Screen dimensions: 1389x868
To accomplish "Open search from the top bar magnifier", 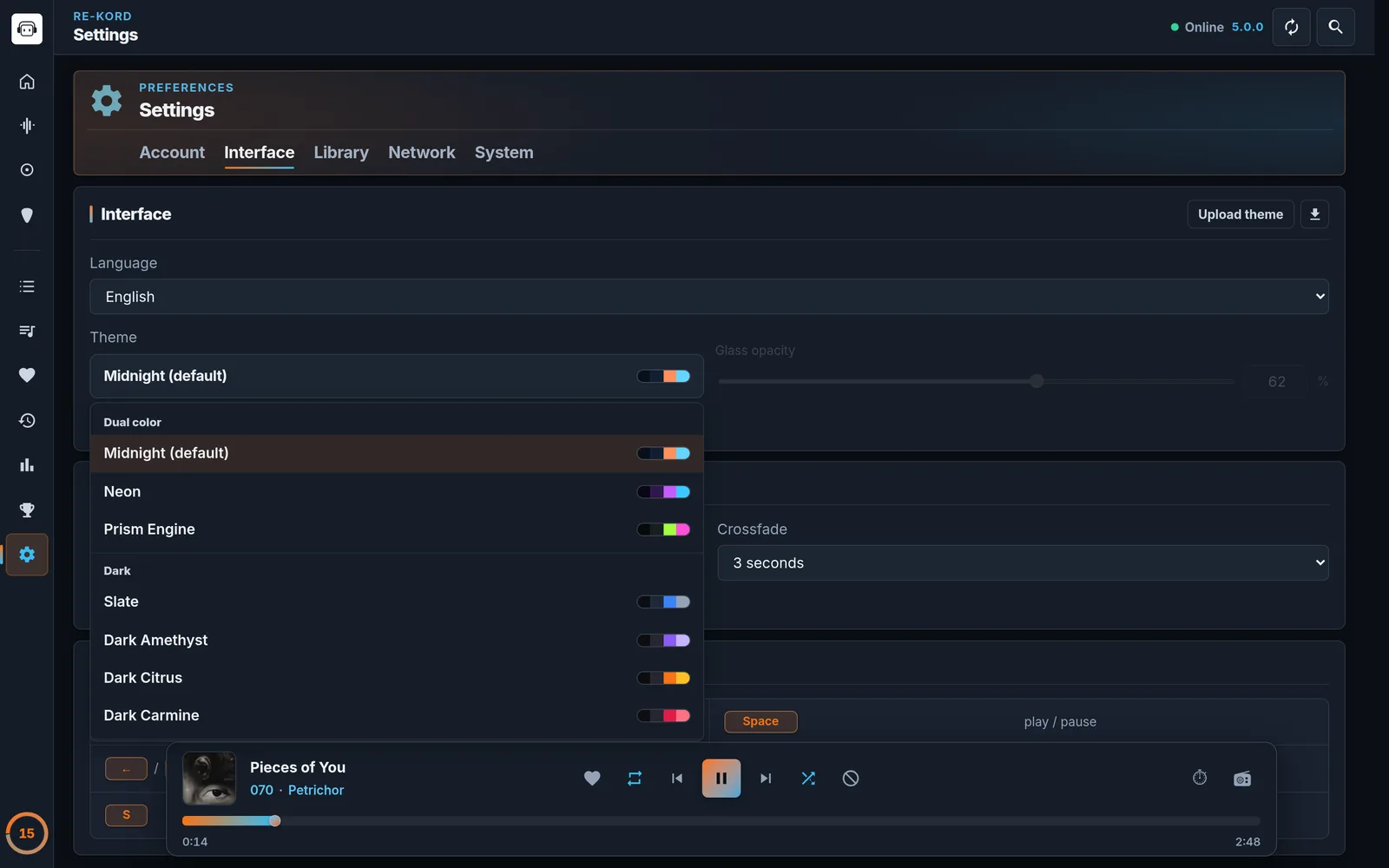I will point(1336,27).
